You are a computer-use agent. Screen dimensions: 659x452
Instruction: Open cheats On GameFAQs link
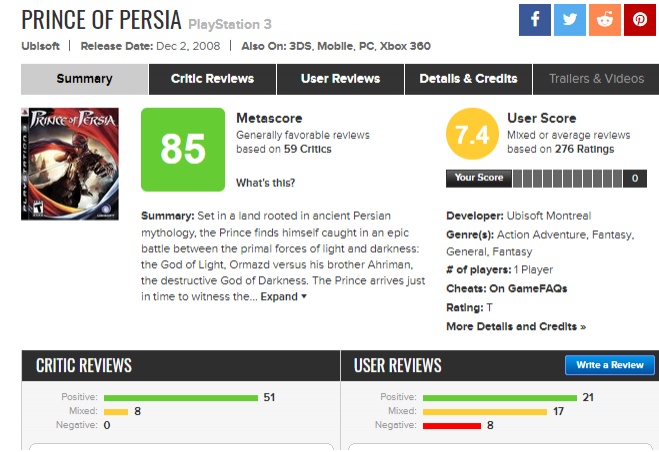(x=528, y=288)
